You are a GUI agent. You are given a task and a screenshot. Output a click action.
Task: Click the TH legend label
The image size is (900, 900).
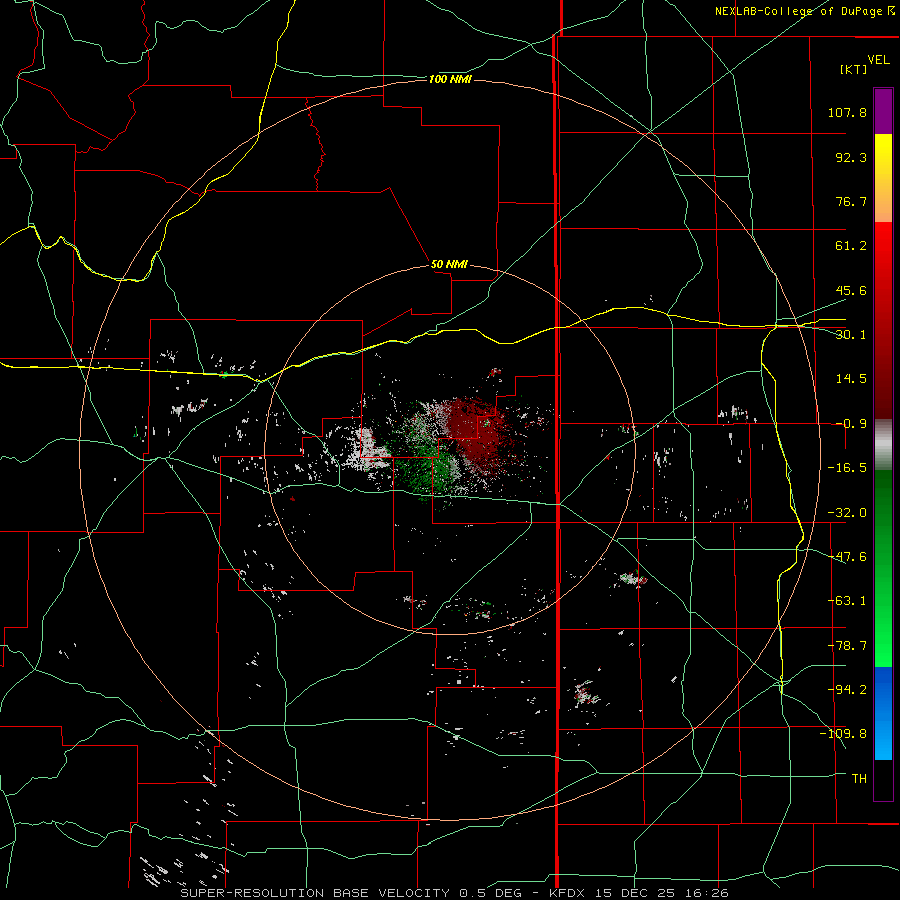[859, 778]
